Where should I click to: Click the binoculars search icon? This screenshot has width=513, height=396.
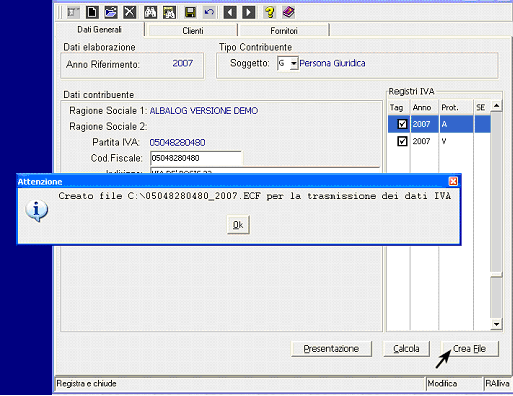(150, 12)
